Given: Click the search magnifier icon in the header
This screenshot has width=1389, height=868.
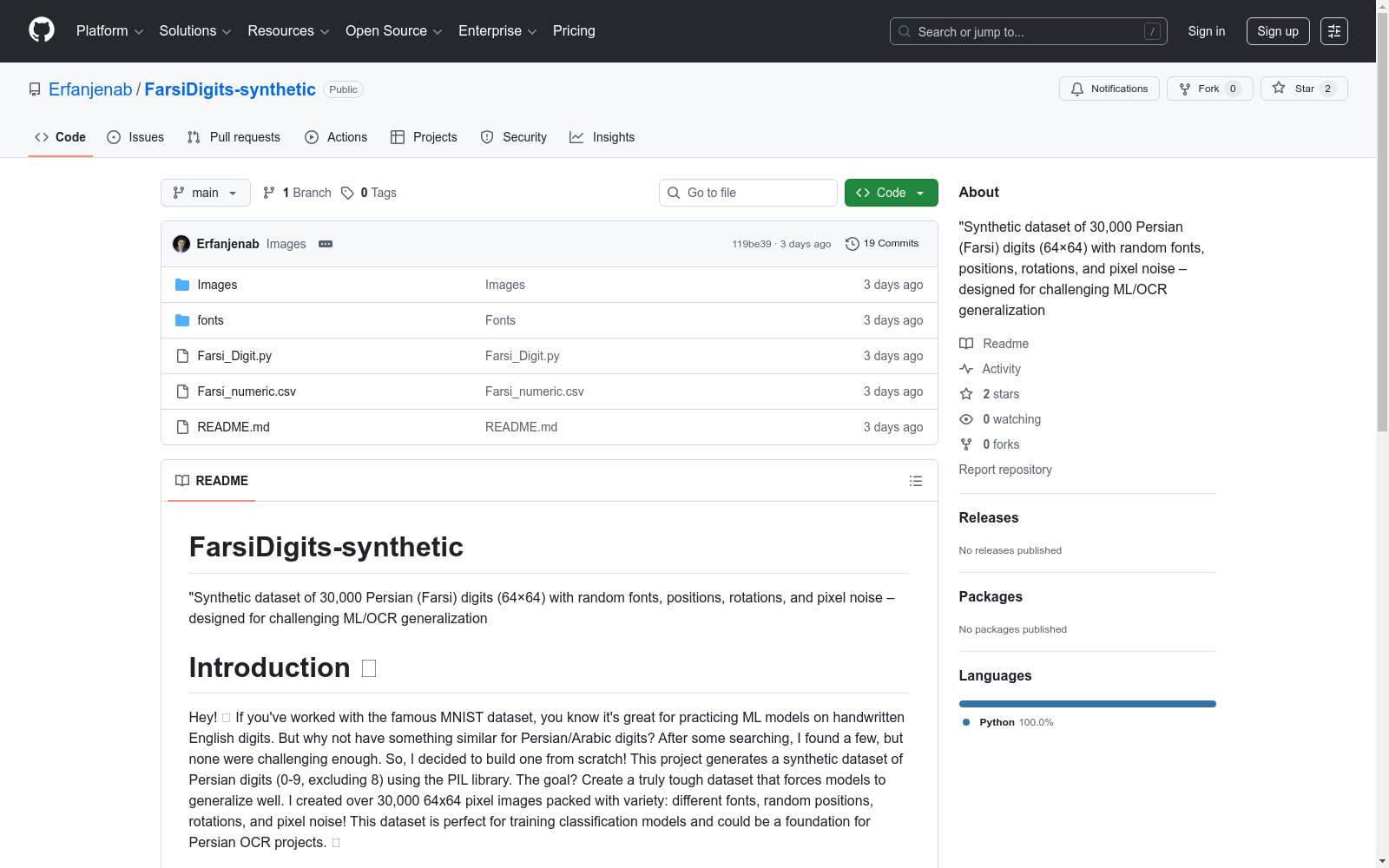Looking at the screenshot, I should click(x=905, y=31).
